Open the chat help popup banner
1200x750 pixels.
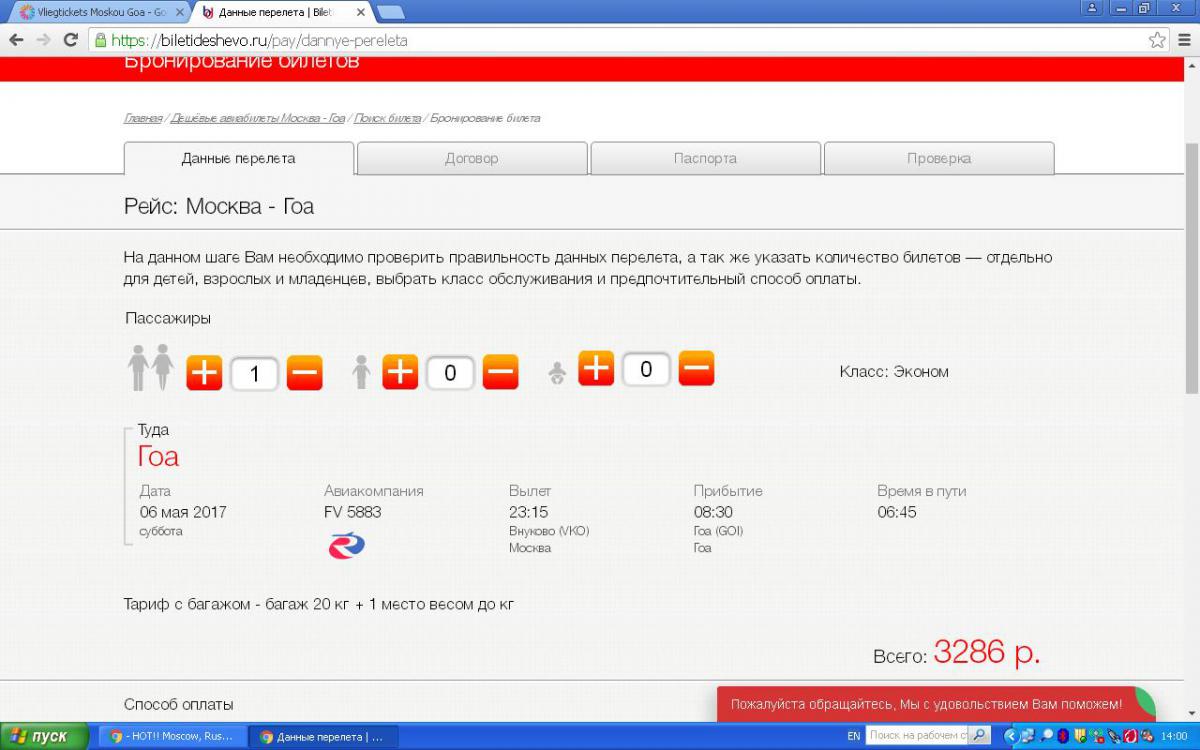(926, 704)
